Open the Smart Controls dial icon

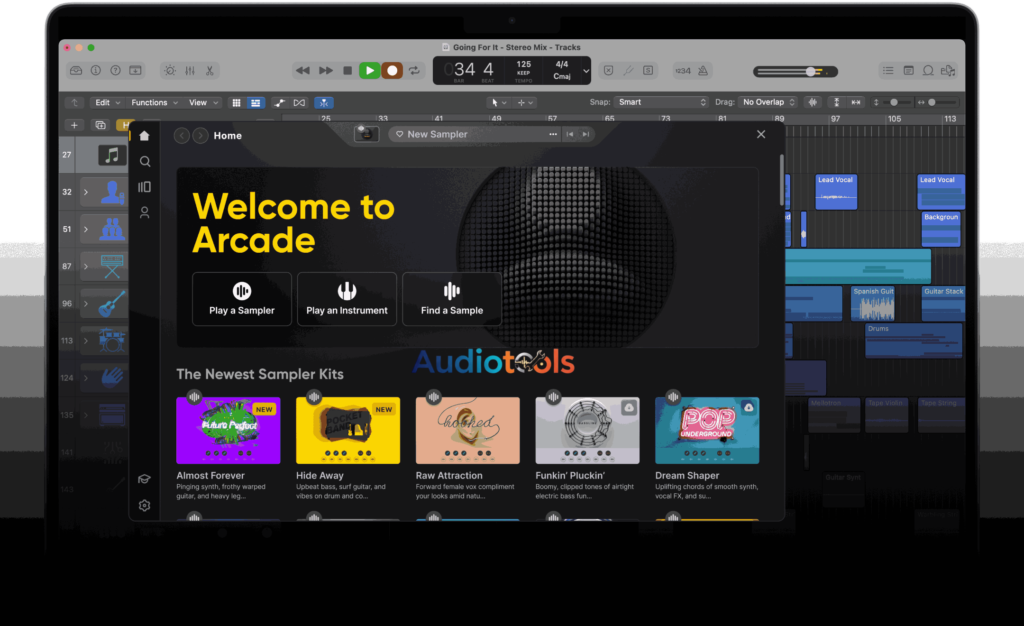[168, 71]
